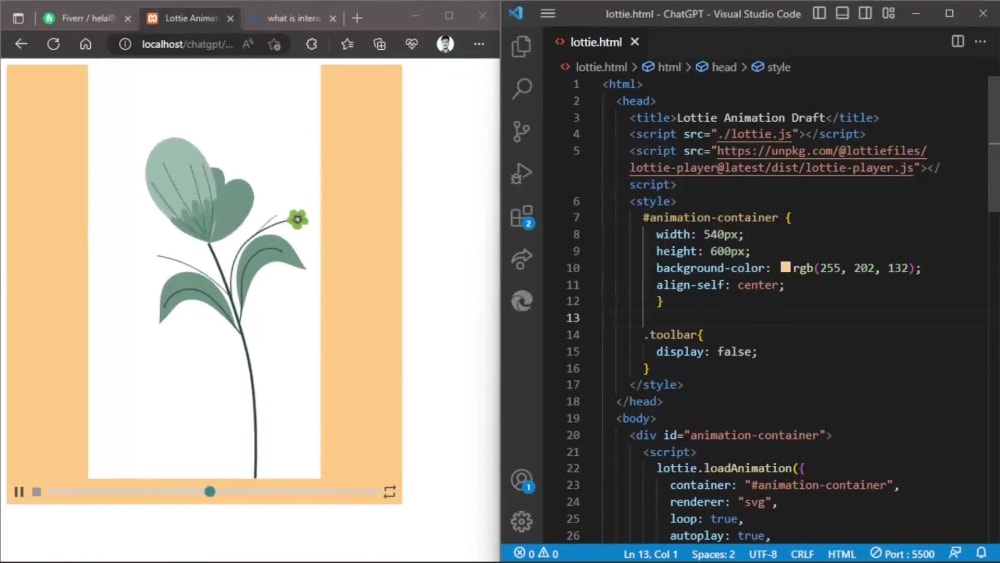The image size is (1000, 563).
Task: Open browser Collections
Action: [x=379, y=44]
